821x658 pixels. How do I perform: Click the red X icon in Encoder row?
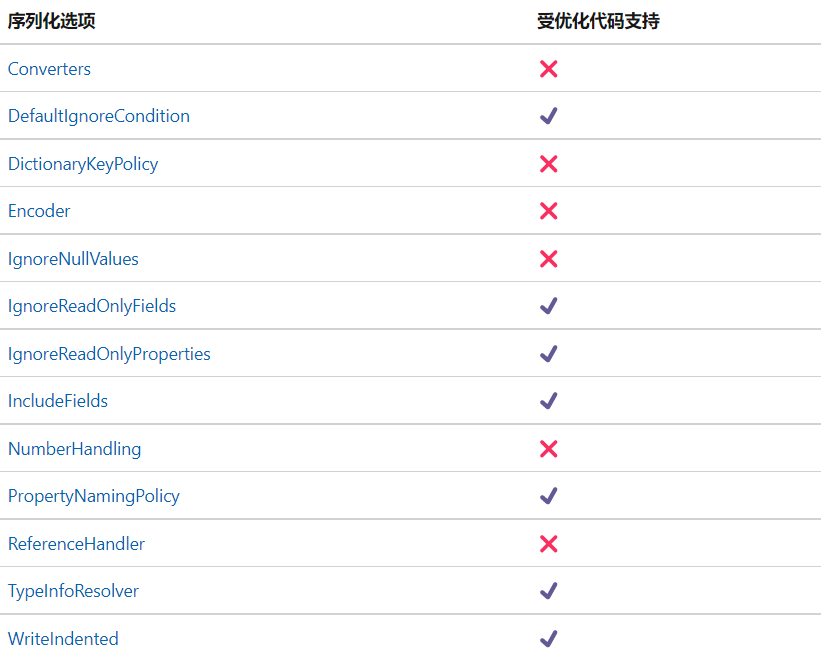(548, 211)
